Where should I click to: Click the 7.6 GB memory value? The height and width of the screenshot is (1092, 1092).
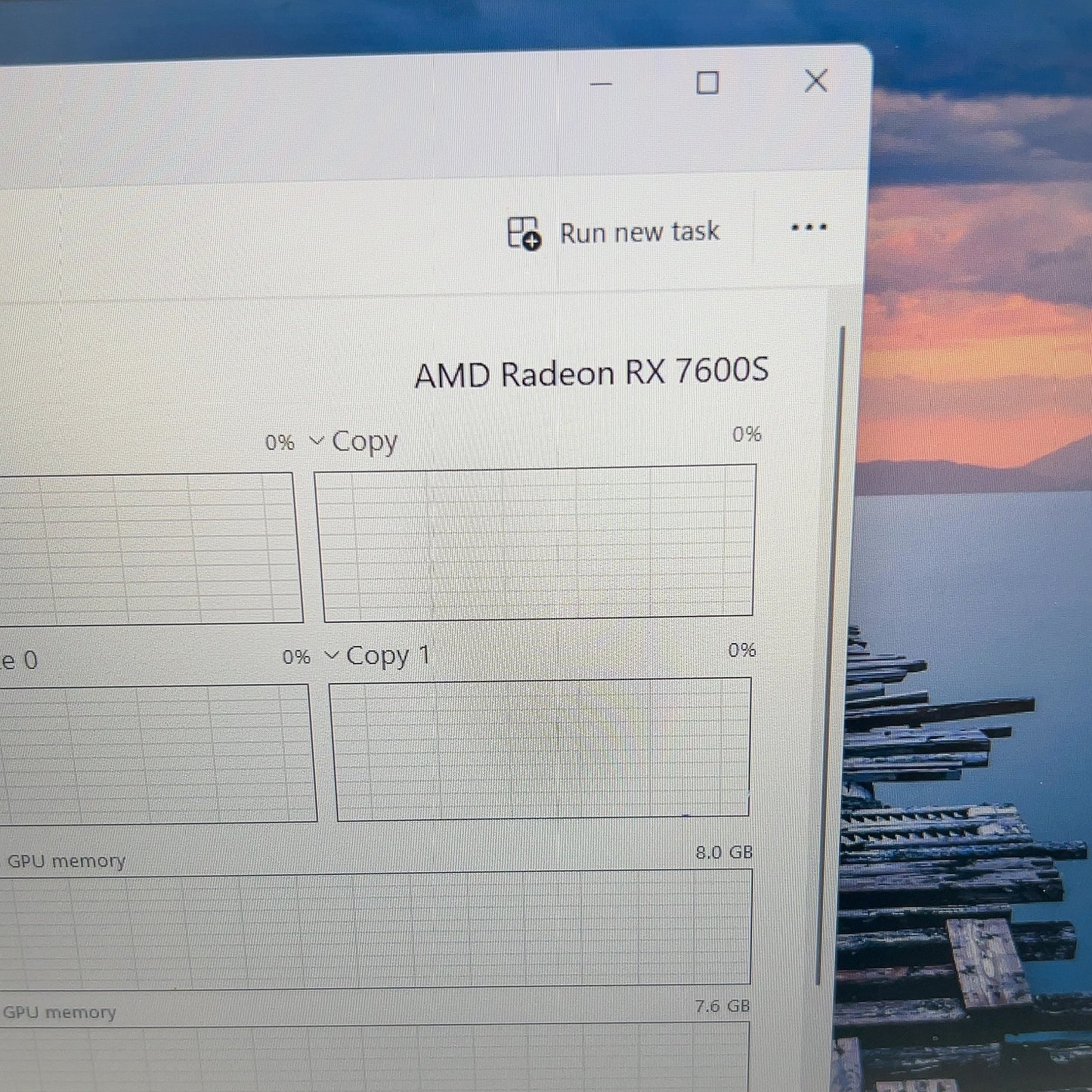pos(722,1006)
